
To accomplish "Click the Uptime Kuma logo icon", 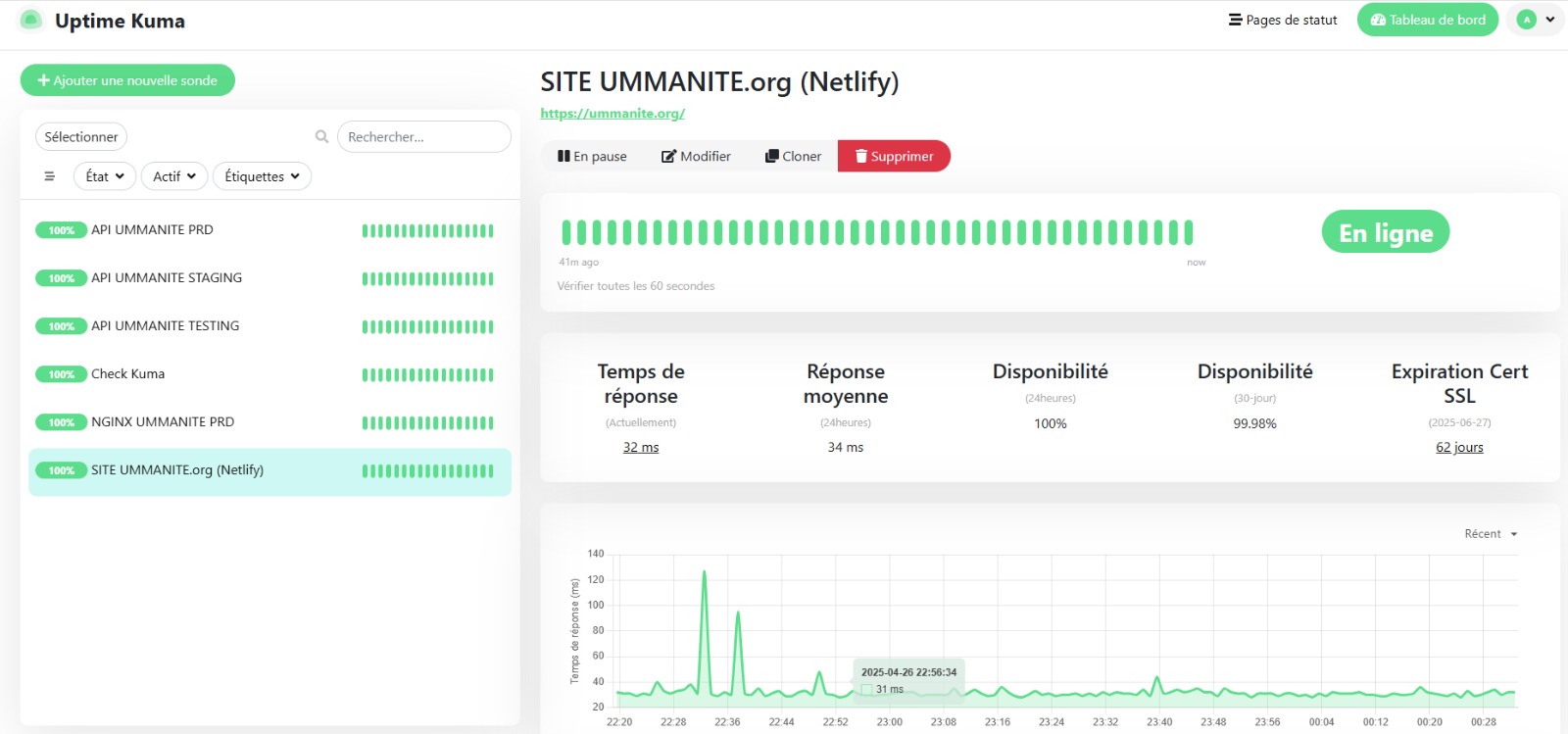I will 31,21.
